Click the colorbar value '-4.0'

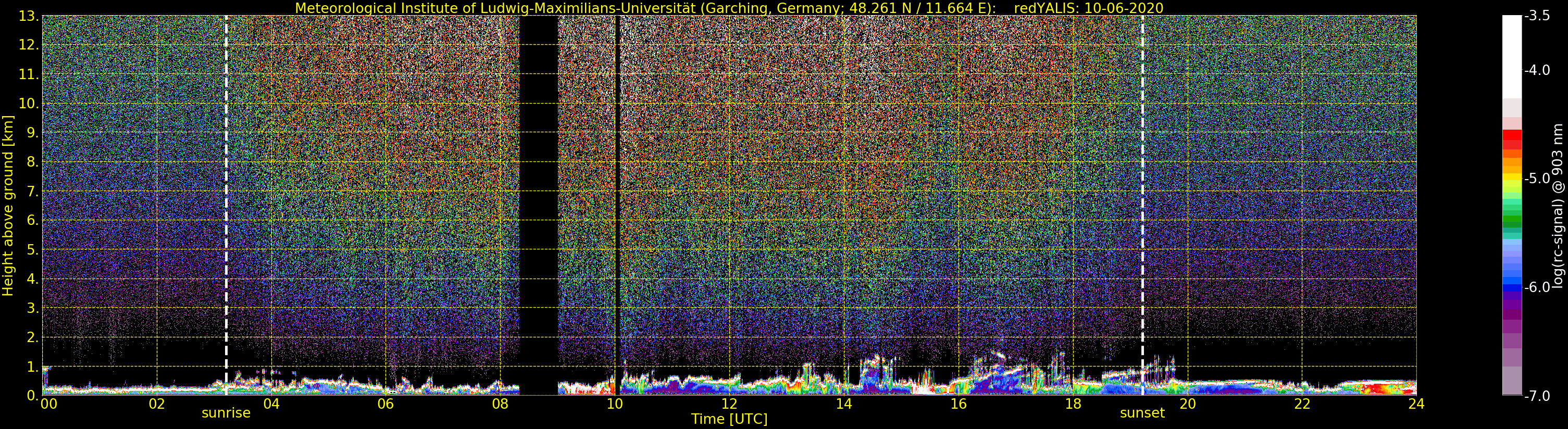coord(1537,70)
